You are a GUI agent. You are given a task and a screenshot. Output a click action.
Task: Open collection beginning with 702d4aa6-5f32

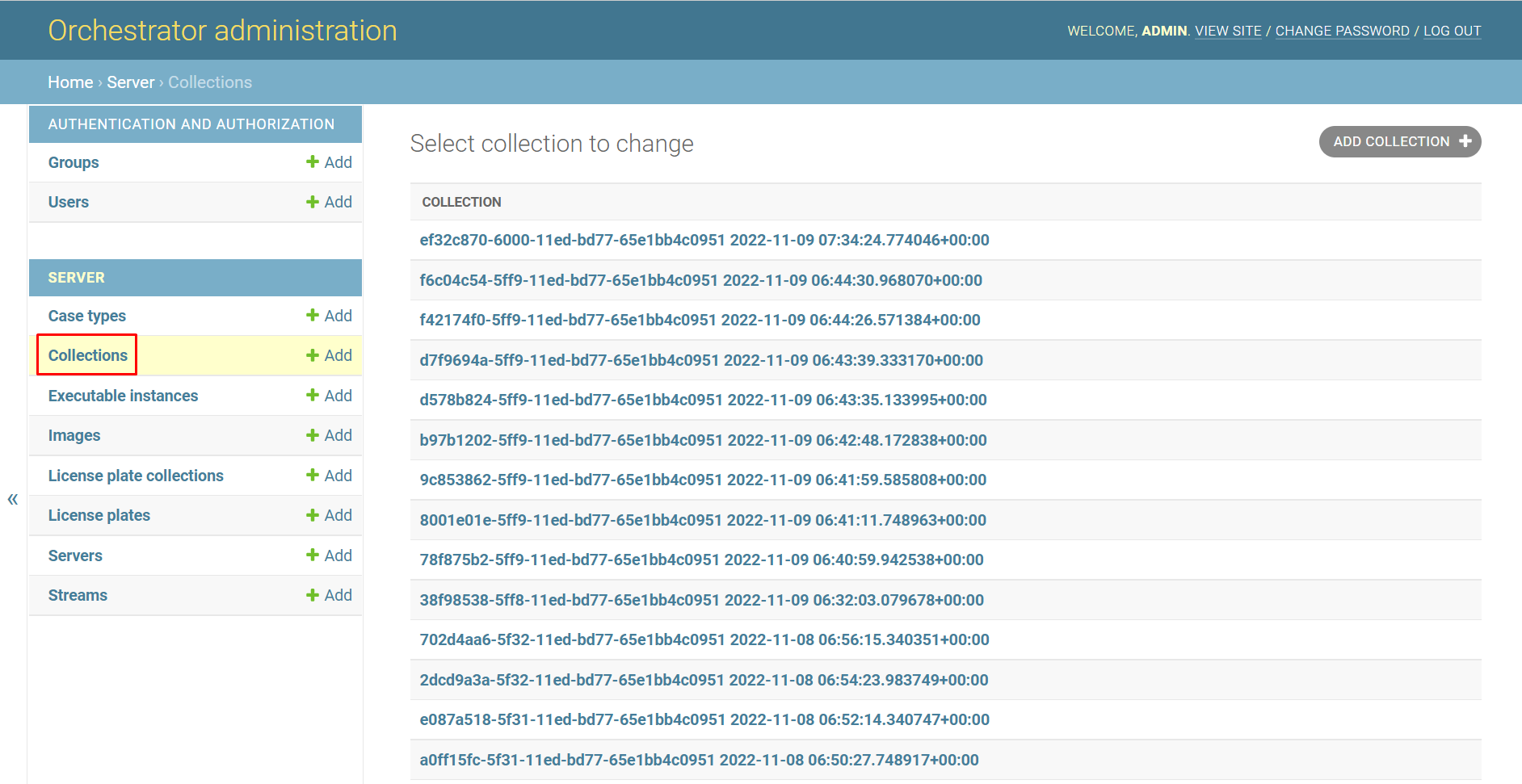pos(704,639)
